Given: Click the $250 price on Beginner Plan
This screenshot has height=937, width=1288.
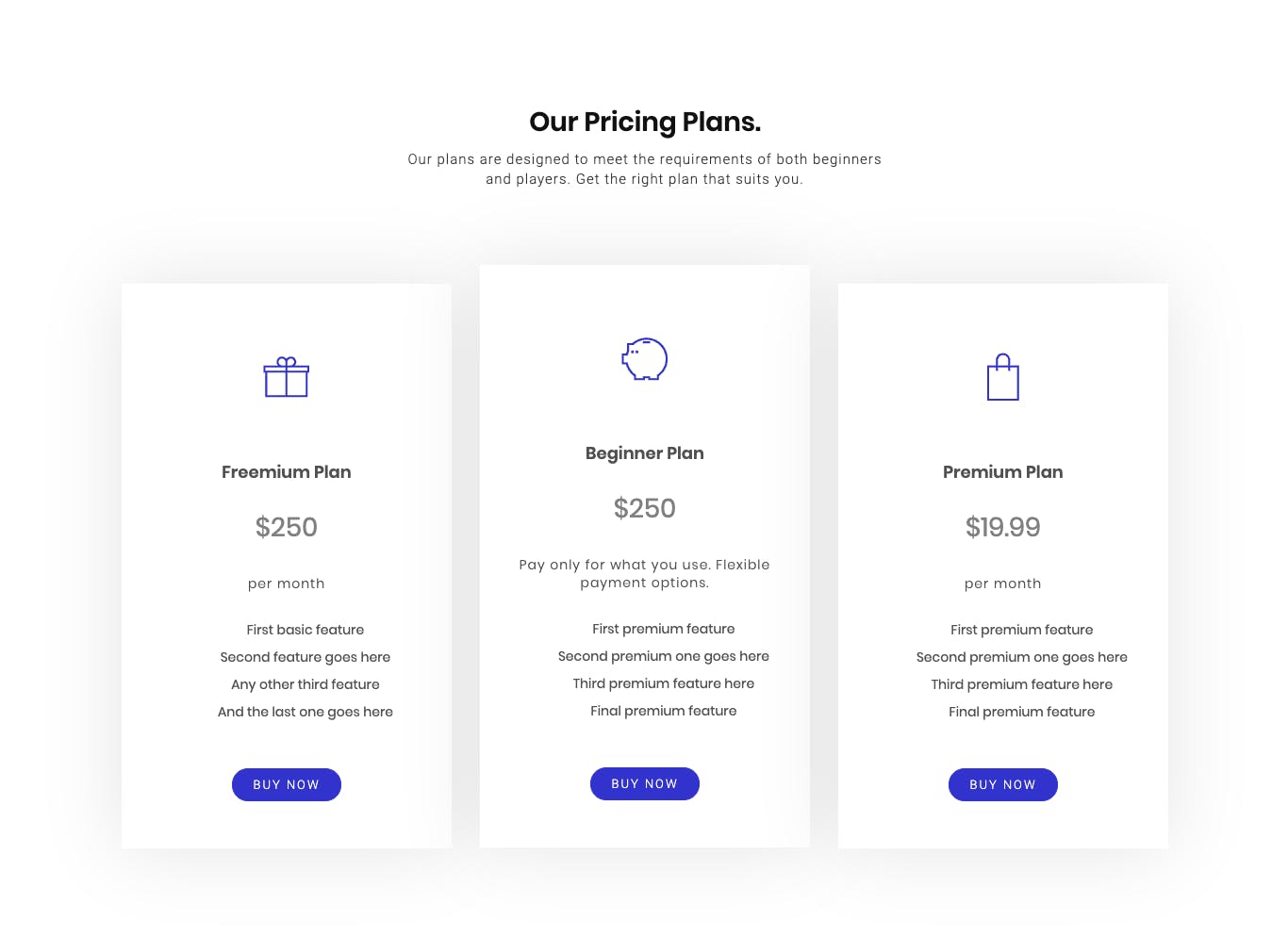Looking at the screenshot, I should [645, 508].
